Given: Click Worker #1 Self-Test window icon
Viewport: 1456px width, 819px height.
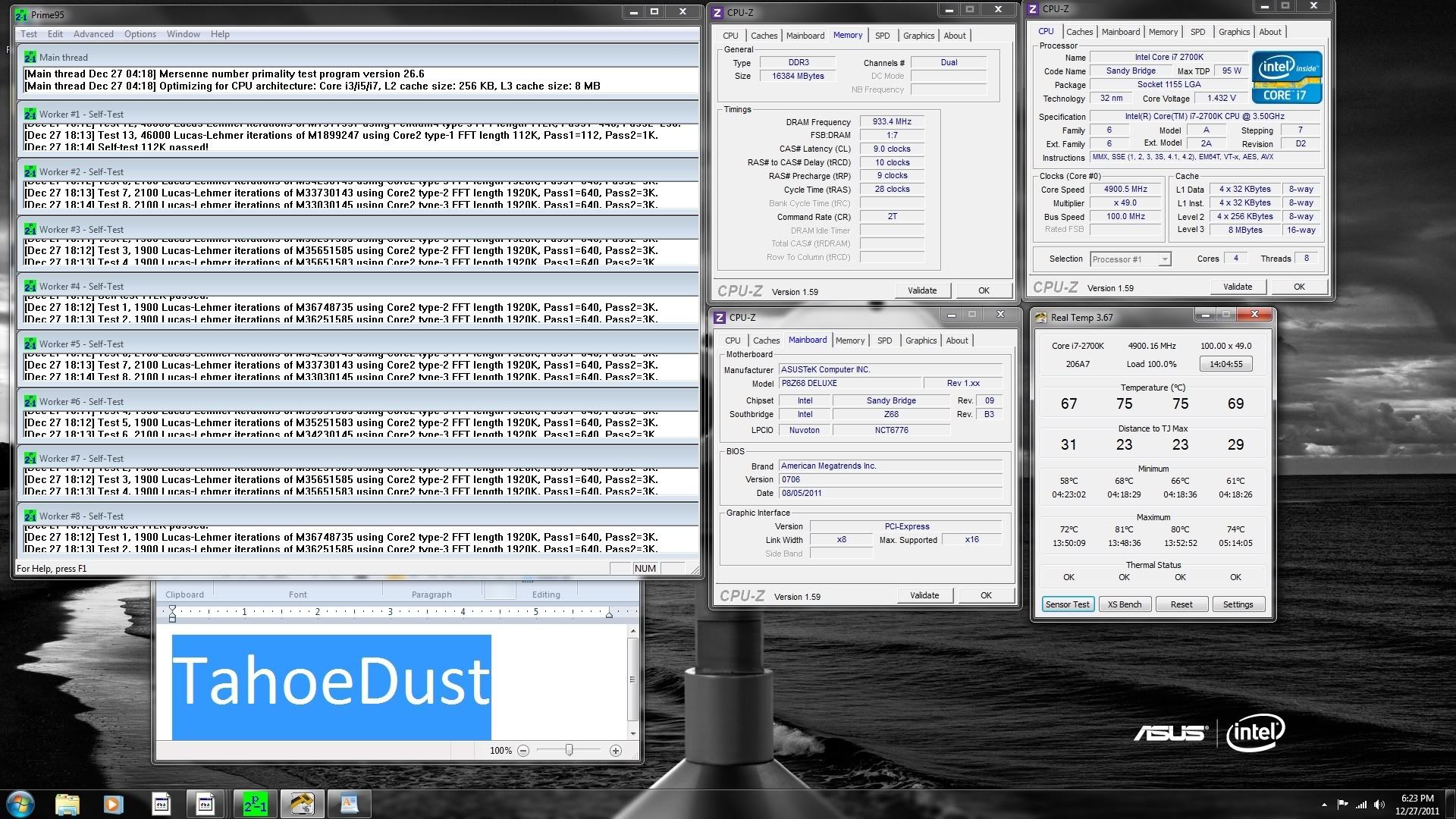Looking at the screenshot, I should point(30,115).
